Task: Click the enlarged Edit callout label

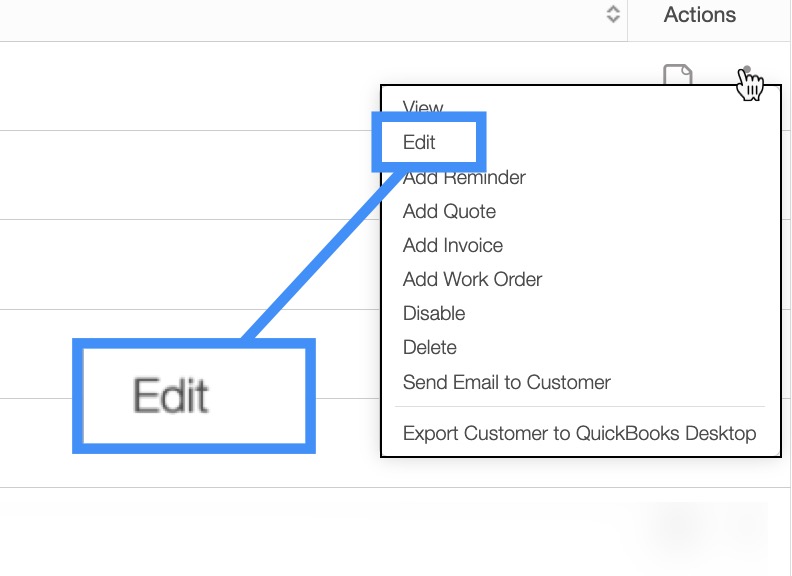Action: (x=172, y=397)
